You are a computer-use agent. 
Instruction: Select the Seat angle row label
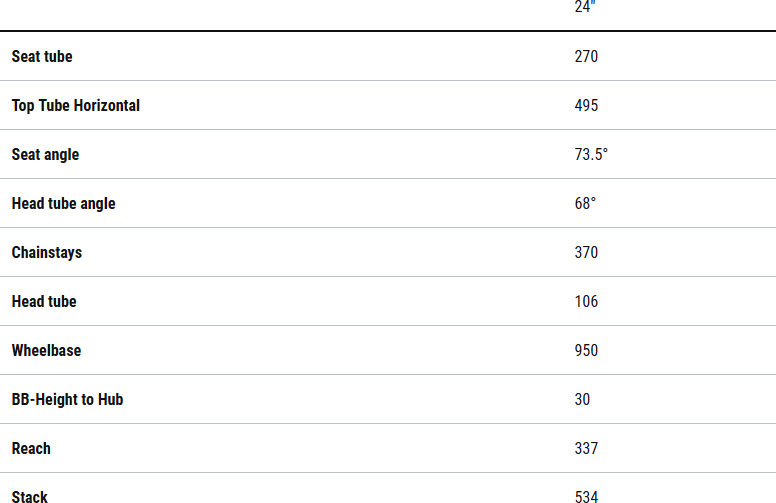[45, 155]
